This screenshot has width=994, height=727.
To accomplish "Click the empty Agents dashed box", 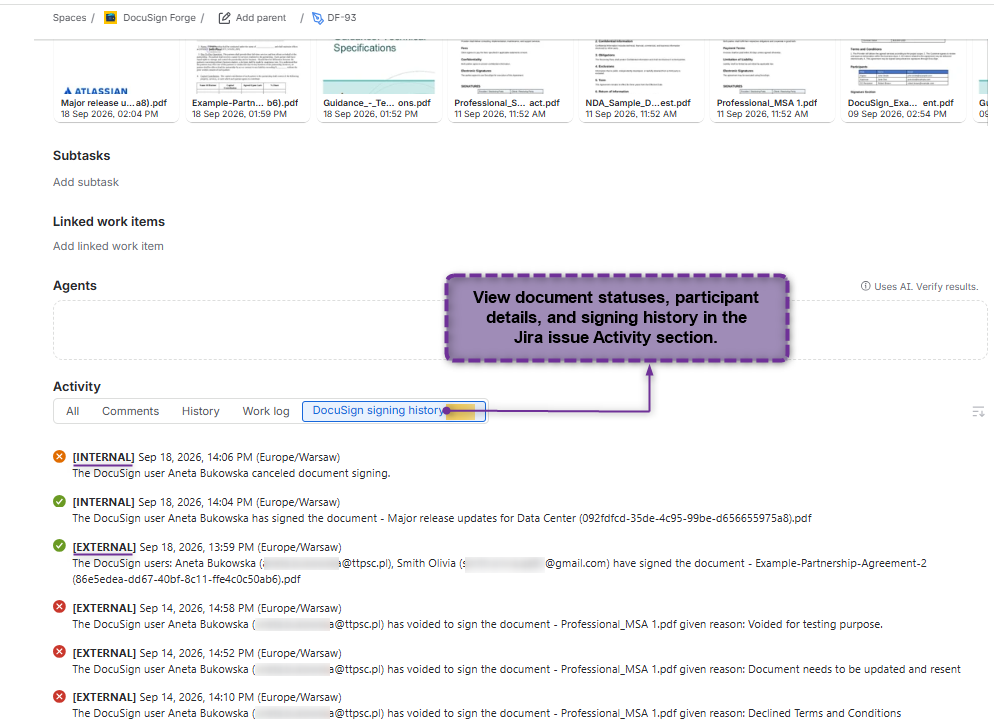I will tap(520, 330).
